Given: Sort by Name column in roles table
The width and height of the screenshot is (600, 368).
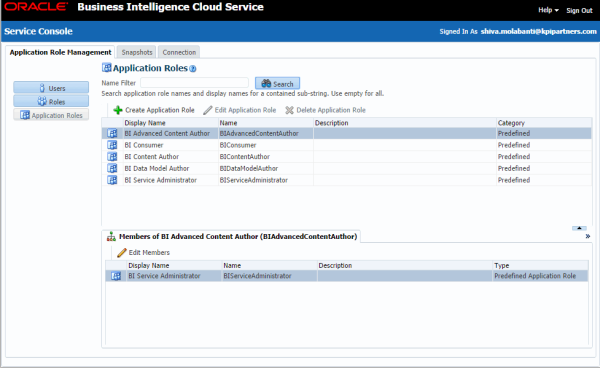Looking at the screenshot, I should click(228, 123).
